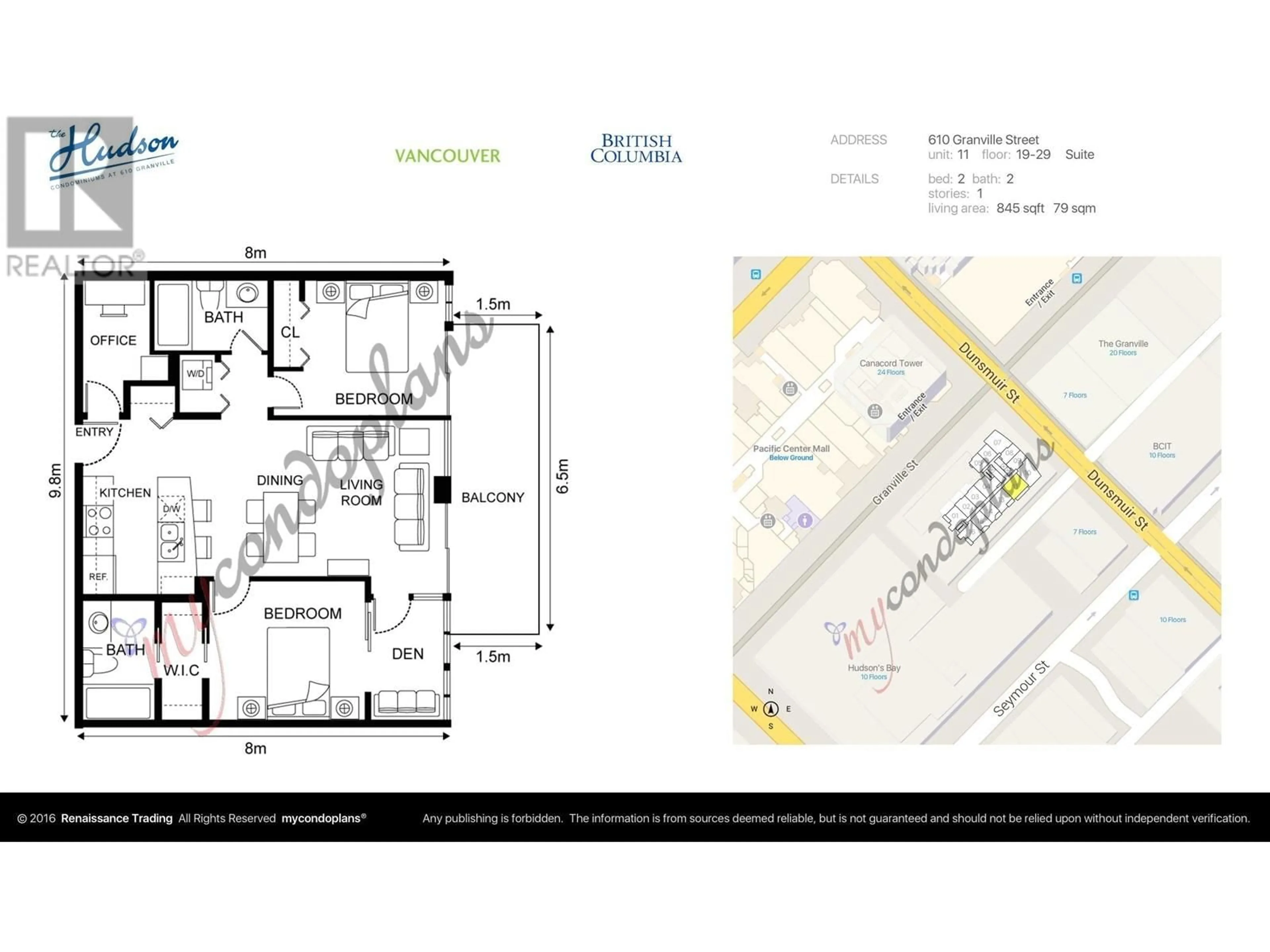1270x952 pixels.
Task: Select the 'living area: 845 sqft' value
Action: (x=986, y=208)
